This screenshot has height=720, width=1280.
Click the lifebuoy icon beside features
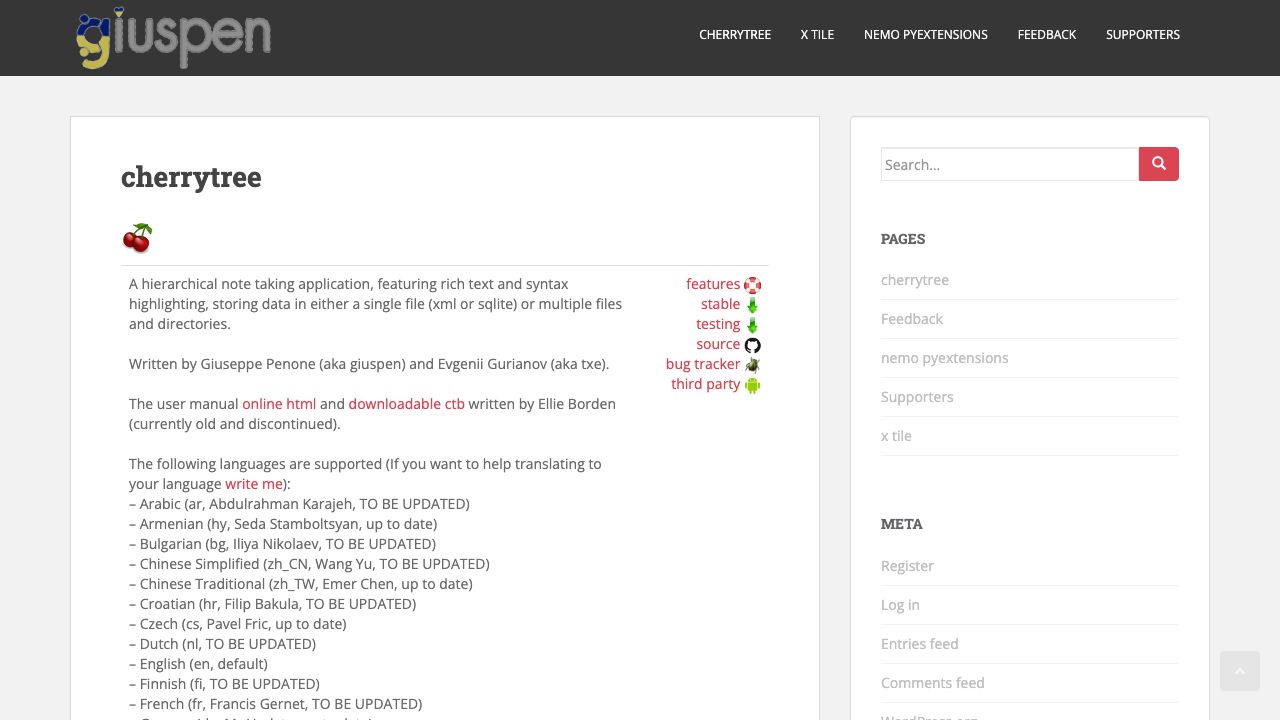tap(752, 285)
